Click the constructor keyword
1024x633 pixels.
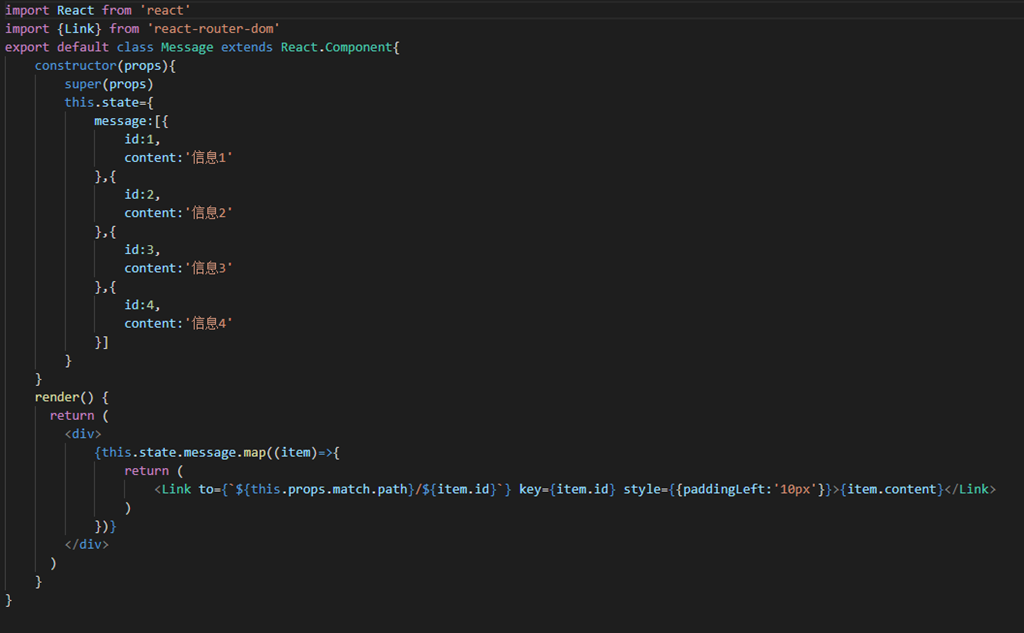(76, 66)
